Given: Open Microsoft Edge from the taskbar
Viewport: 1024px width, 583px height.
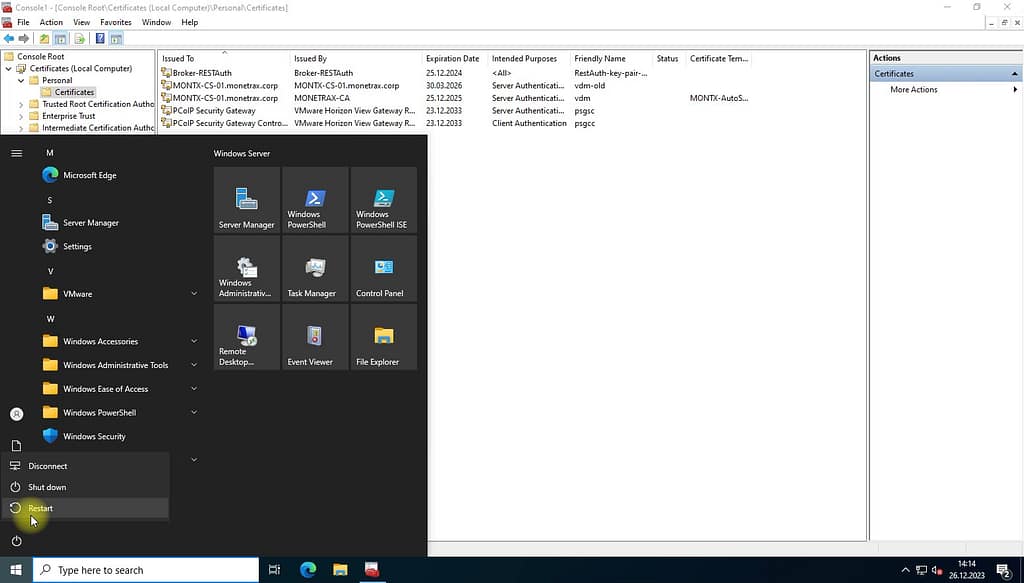Looking at the screenshot, I should [x=308, y=570].
